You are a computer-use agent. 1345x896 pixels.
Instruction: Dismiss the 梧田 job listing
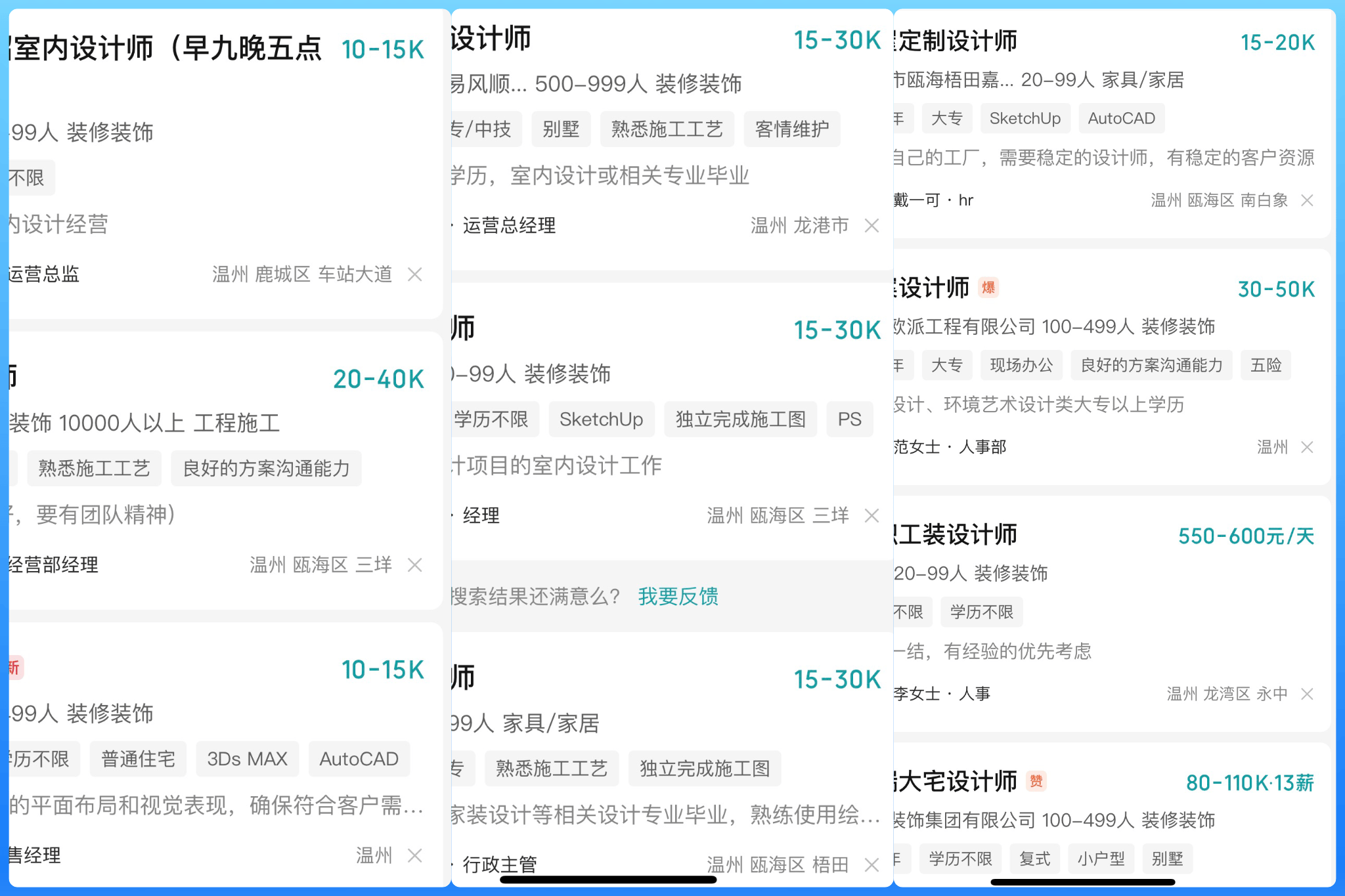[x=871, y=865]
